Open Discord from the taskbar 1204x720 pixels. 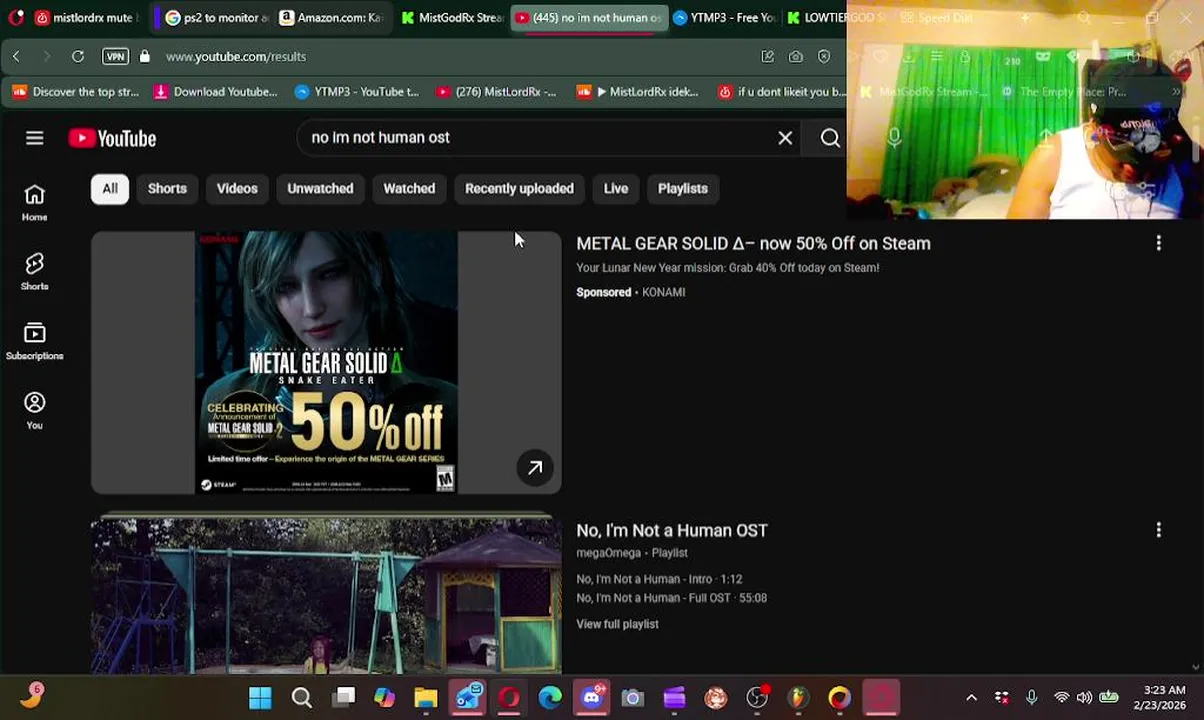tap(592, 698)
